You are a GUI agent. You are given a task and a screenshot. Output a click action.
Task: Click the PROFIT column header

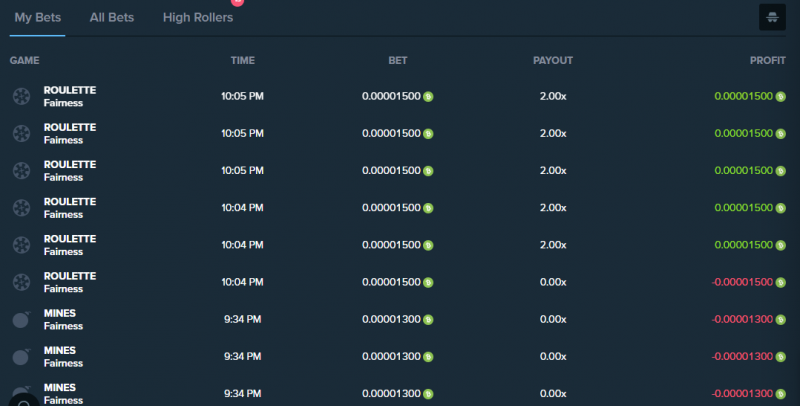pos(768,61)
